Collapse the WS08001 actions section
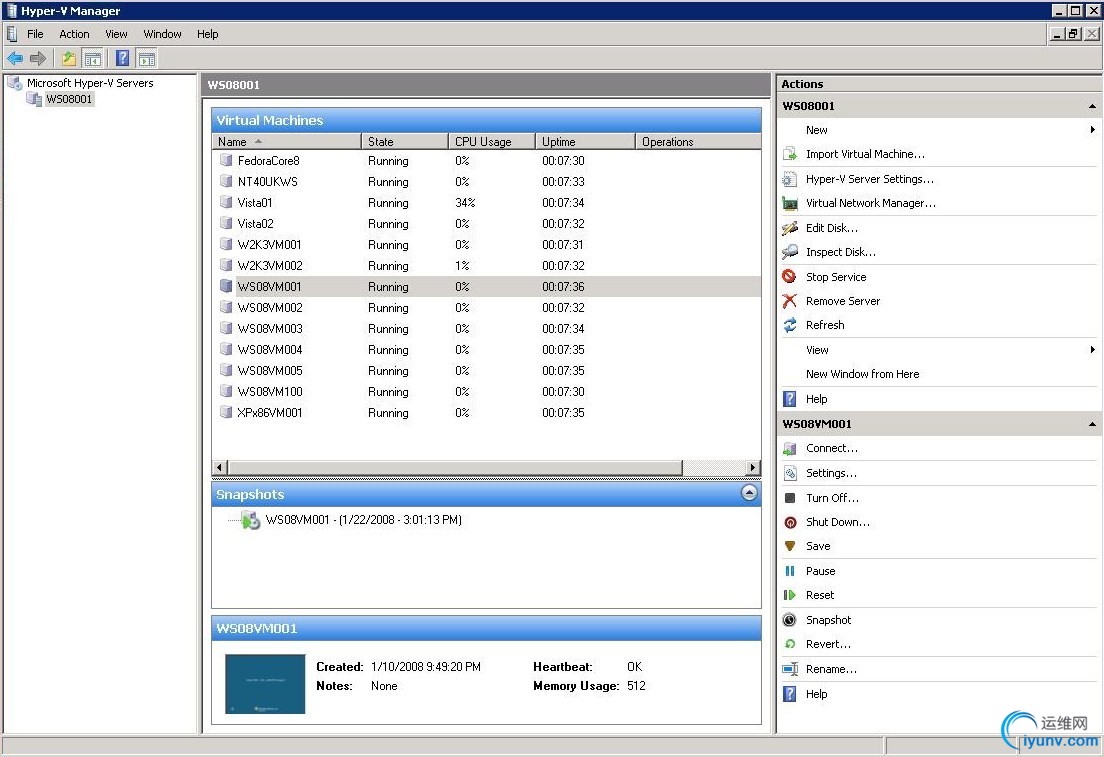Viewport: 1104px width, 757px height. 1092,106
